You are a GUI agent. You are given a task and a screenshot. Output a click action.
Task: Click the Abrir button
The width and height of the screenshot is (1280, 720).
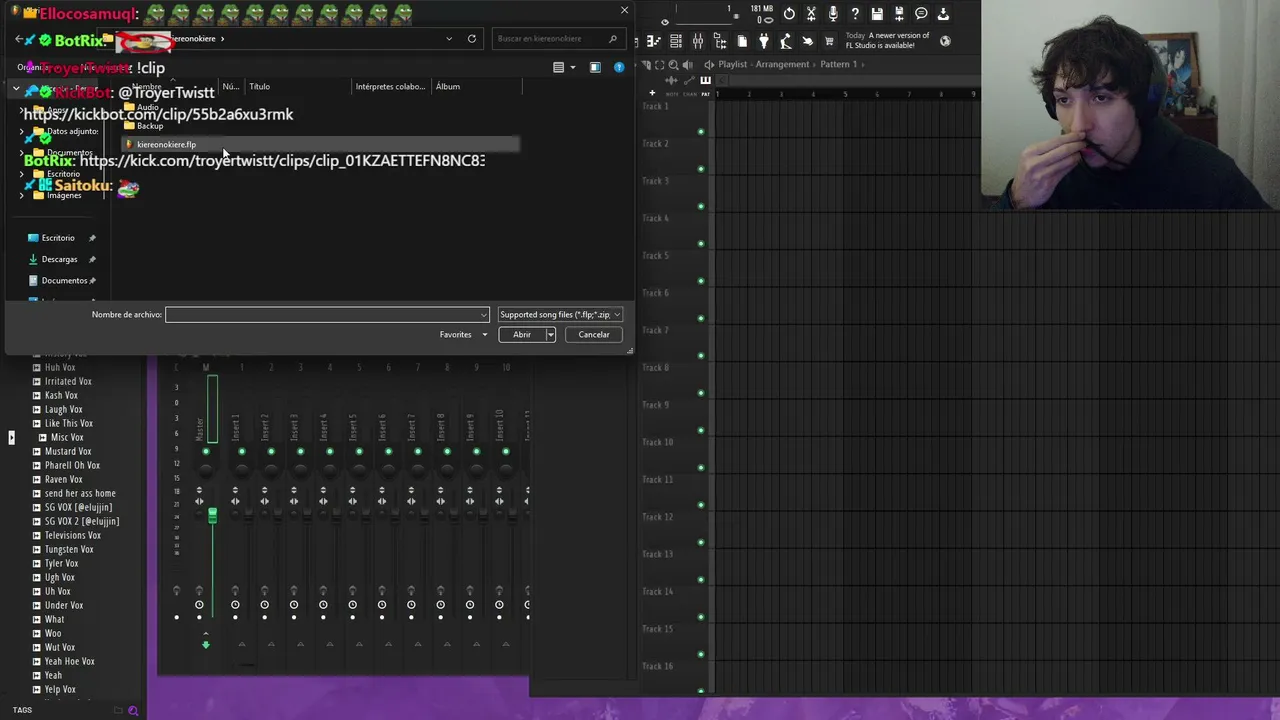pos(522,335)
